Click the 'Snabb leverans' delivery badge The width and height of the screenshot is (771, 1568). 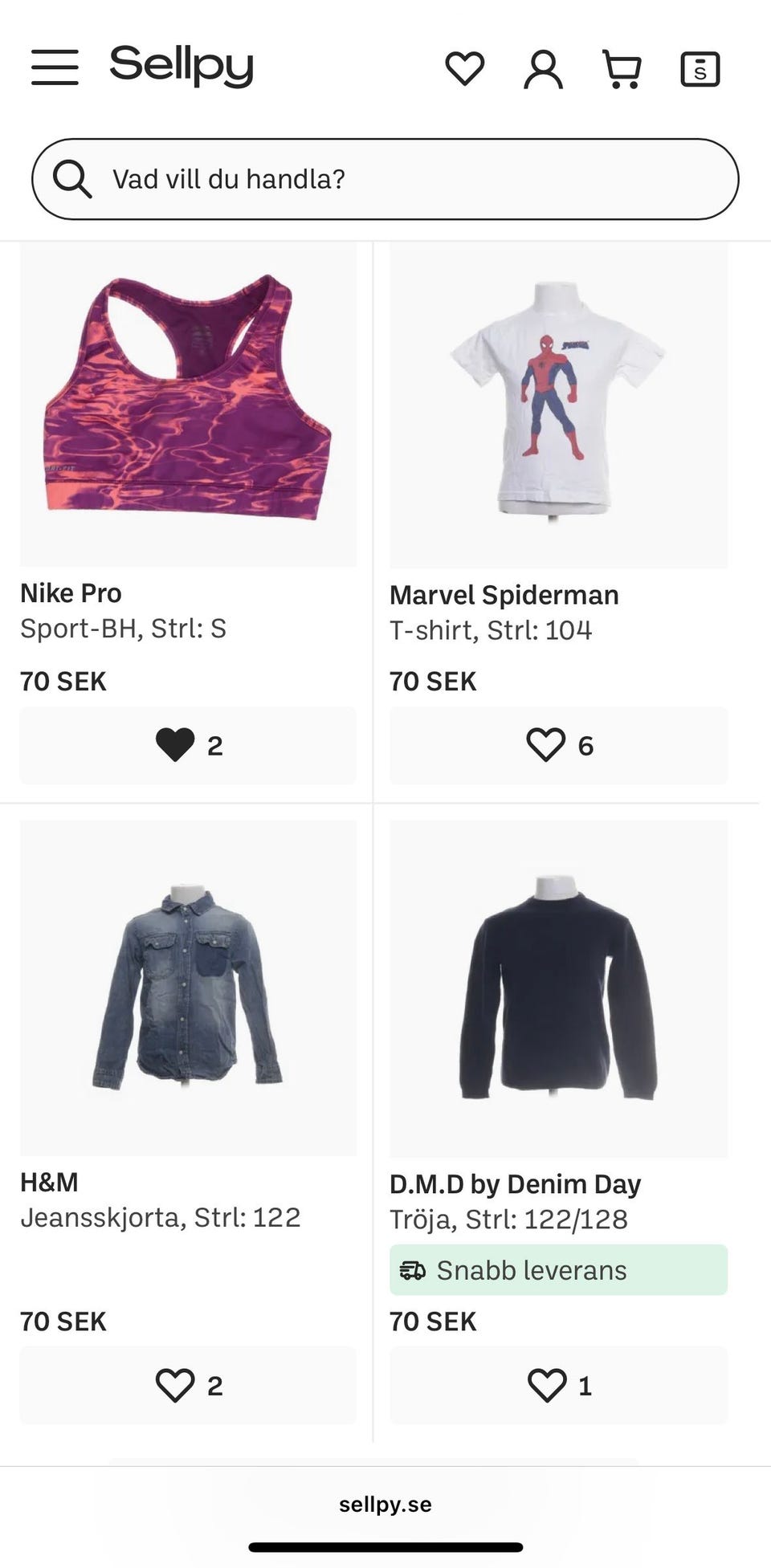click(x=558, y=1269)
